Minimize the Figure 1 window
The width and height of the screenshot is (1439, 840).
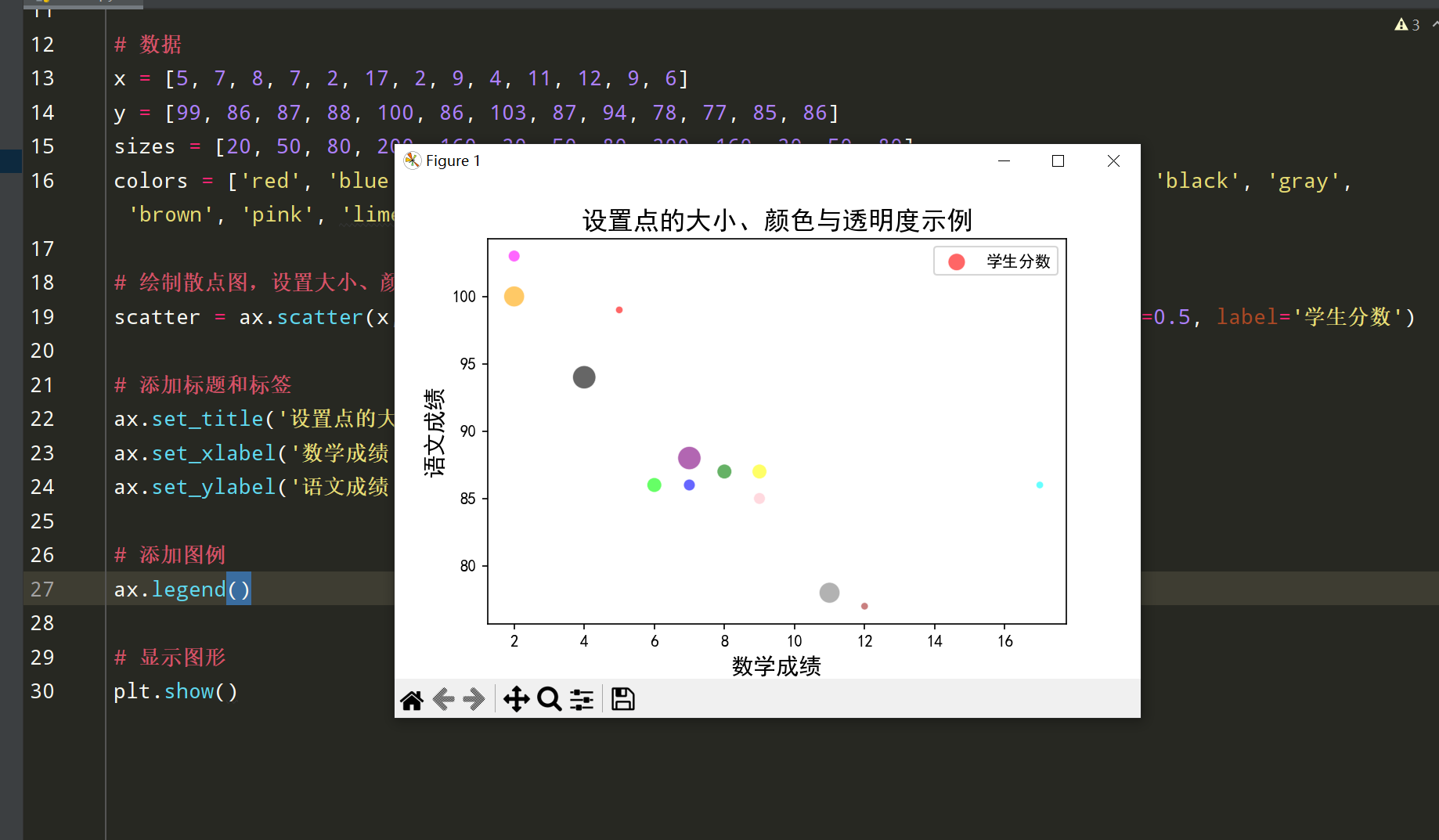click(x=1004, y=160)
